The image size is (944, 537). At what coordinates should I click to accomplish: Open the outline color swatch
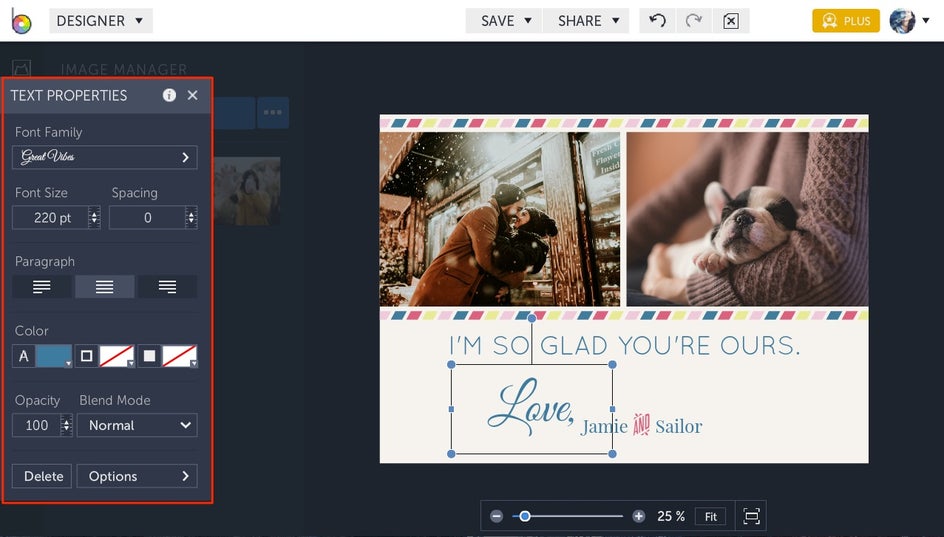117,356
